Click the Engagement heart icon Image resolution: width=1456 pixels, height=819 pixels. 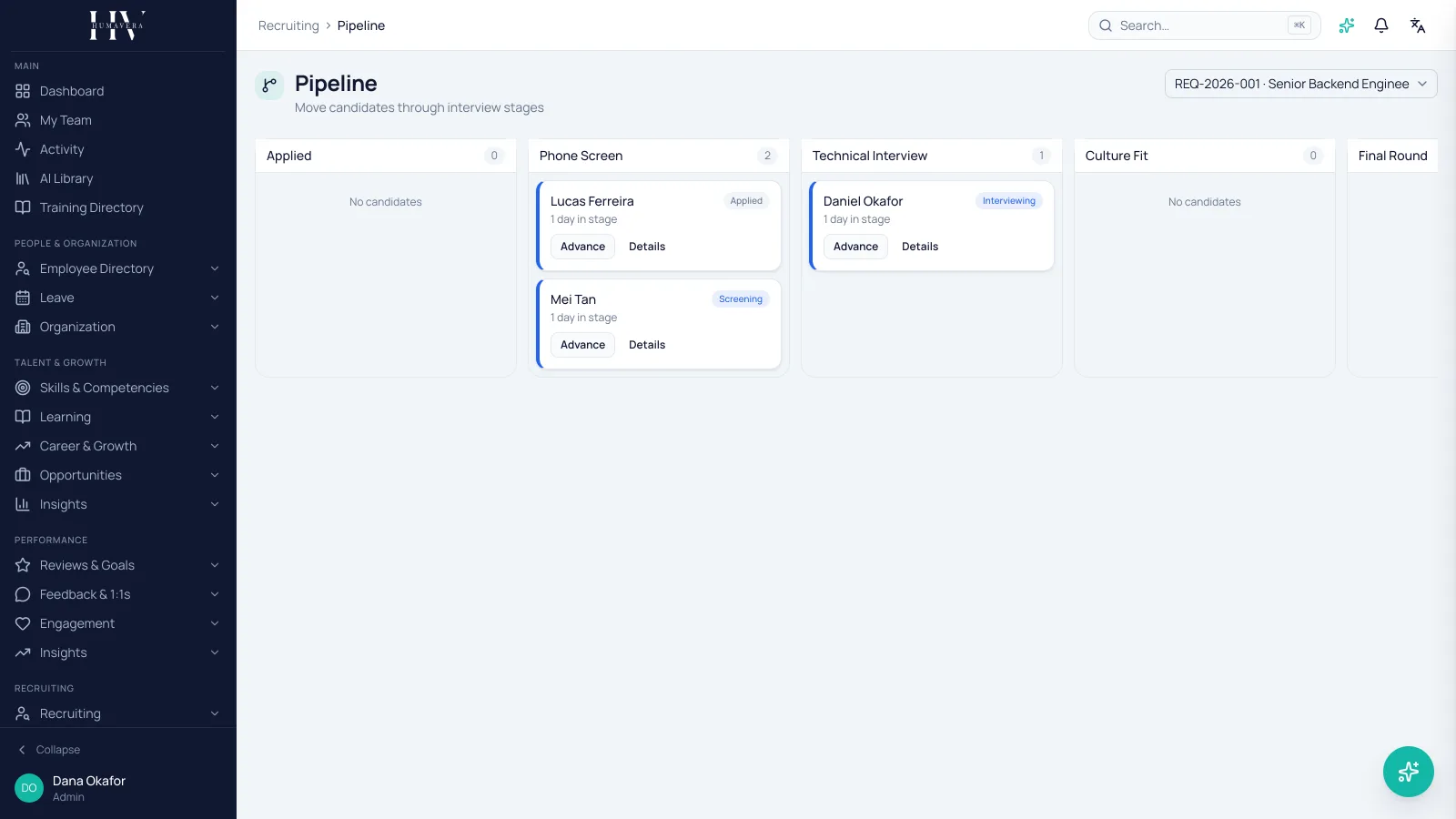(x=23, y=623)
